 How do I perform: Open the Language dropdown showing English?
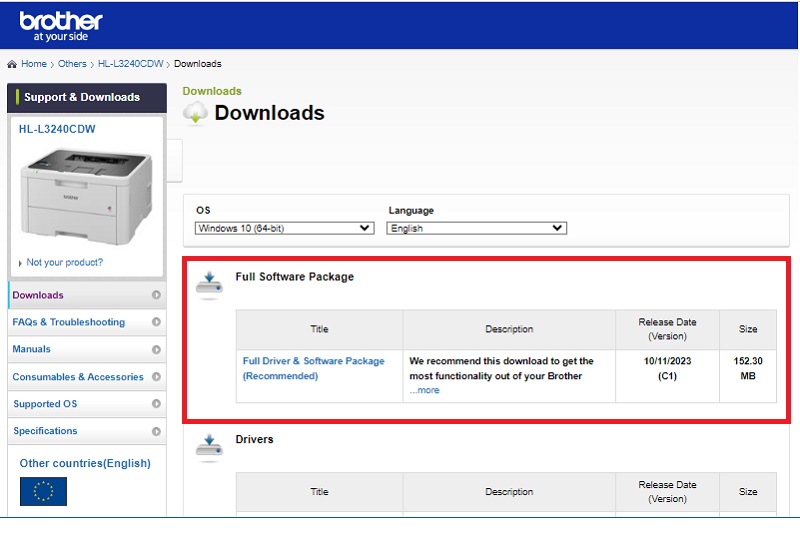point(476,228)
